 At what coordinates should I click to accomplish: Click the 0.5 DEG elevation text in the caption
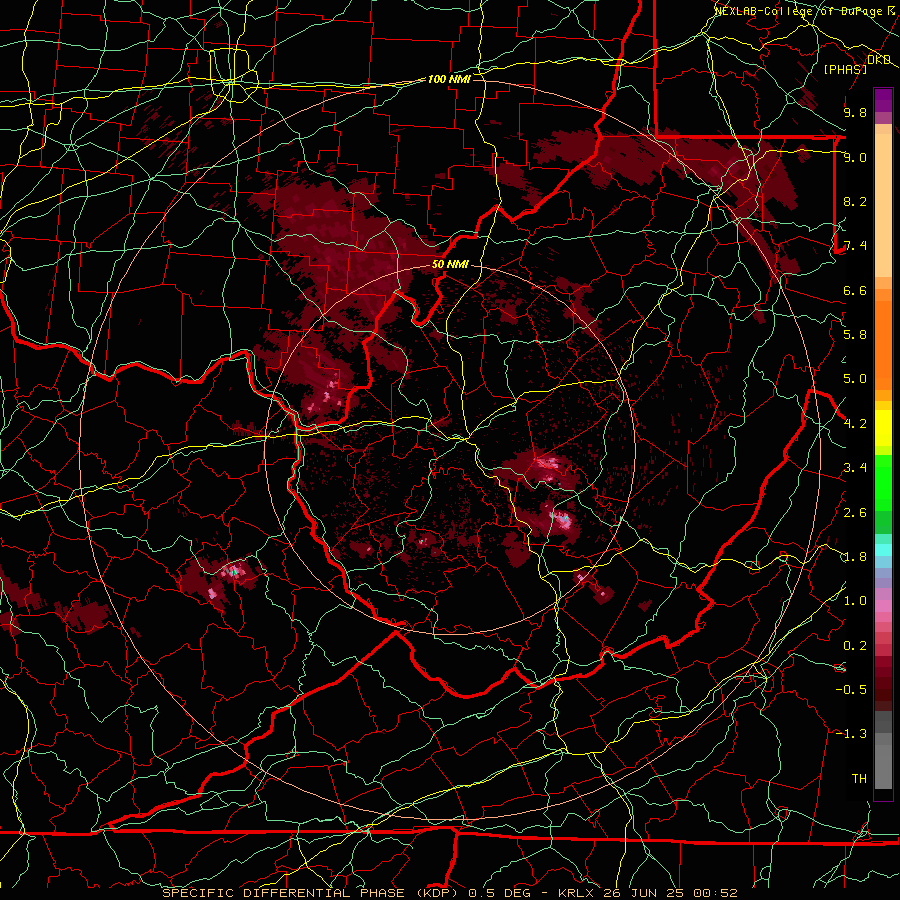(499, 893)
